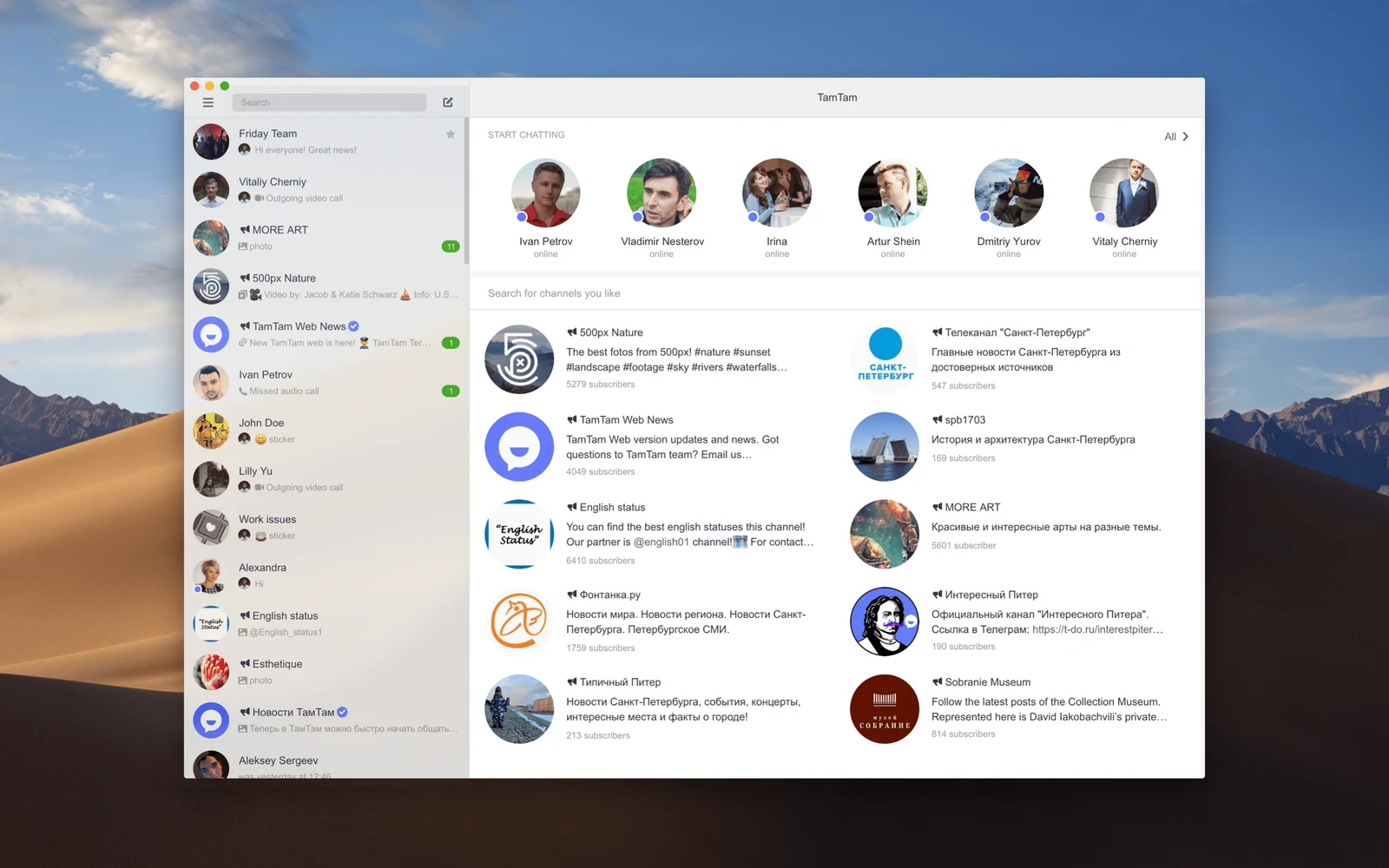Screen dimensions: 1389x868
Task: Expand the All contacts chevron
Action: point(1186,136)
